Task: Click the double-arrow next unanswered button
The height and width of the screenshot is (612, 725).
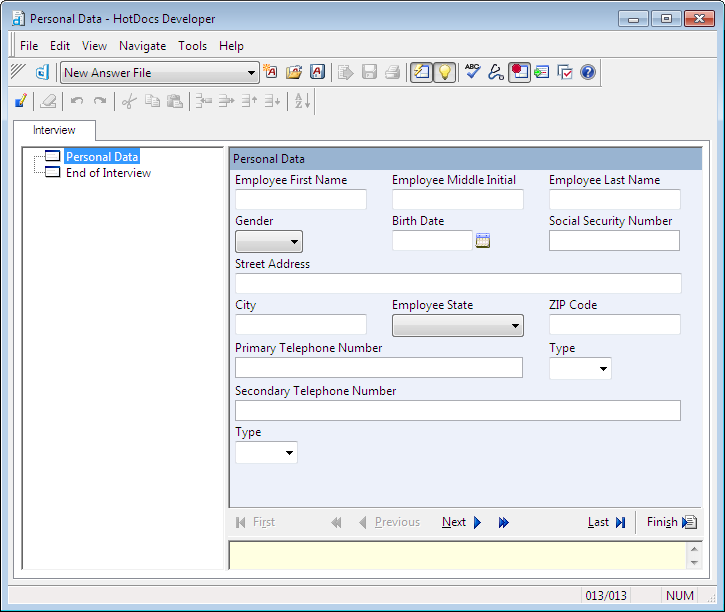Action: click(x=504, y=522)
